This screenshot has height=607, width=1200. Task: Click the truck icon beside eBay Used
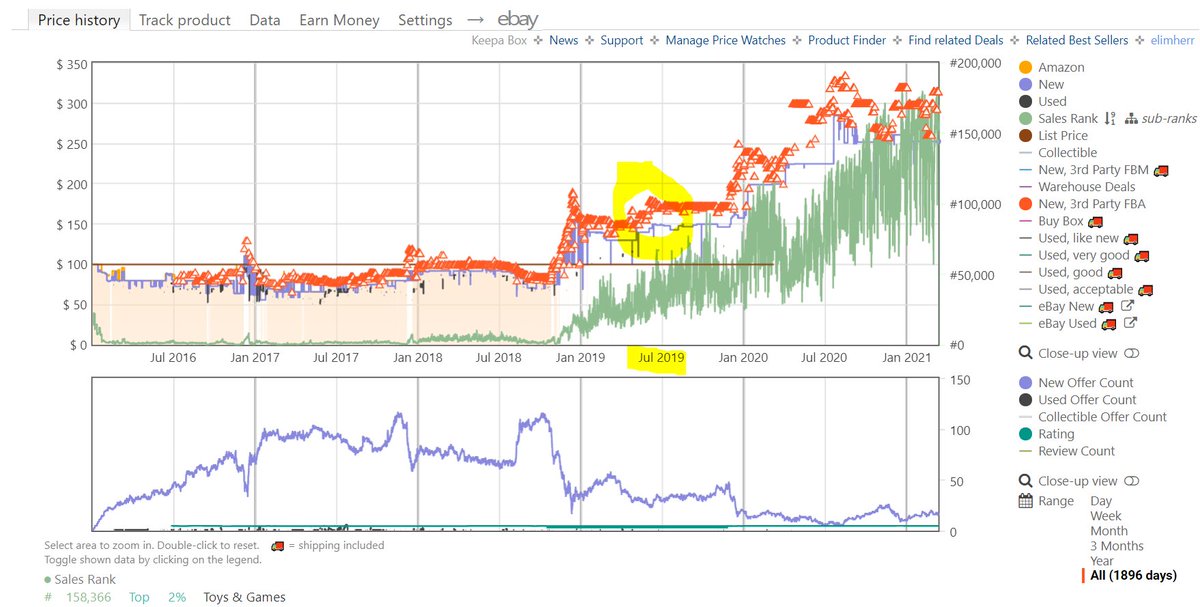[1108, 324]
